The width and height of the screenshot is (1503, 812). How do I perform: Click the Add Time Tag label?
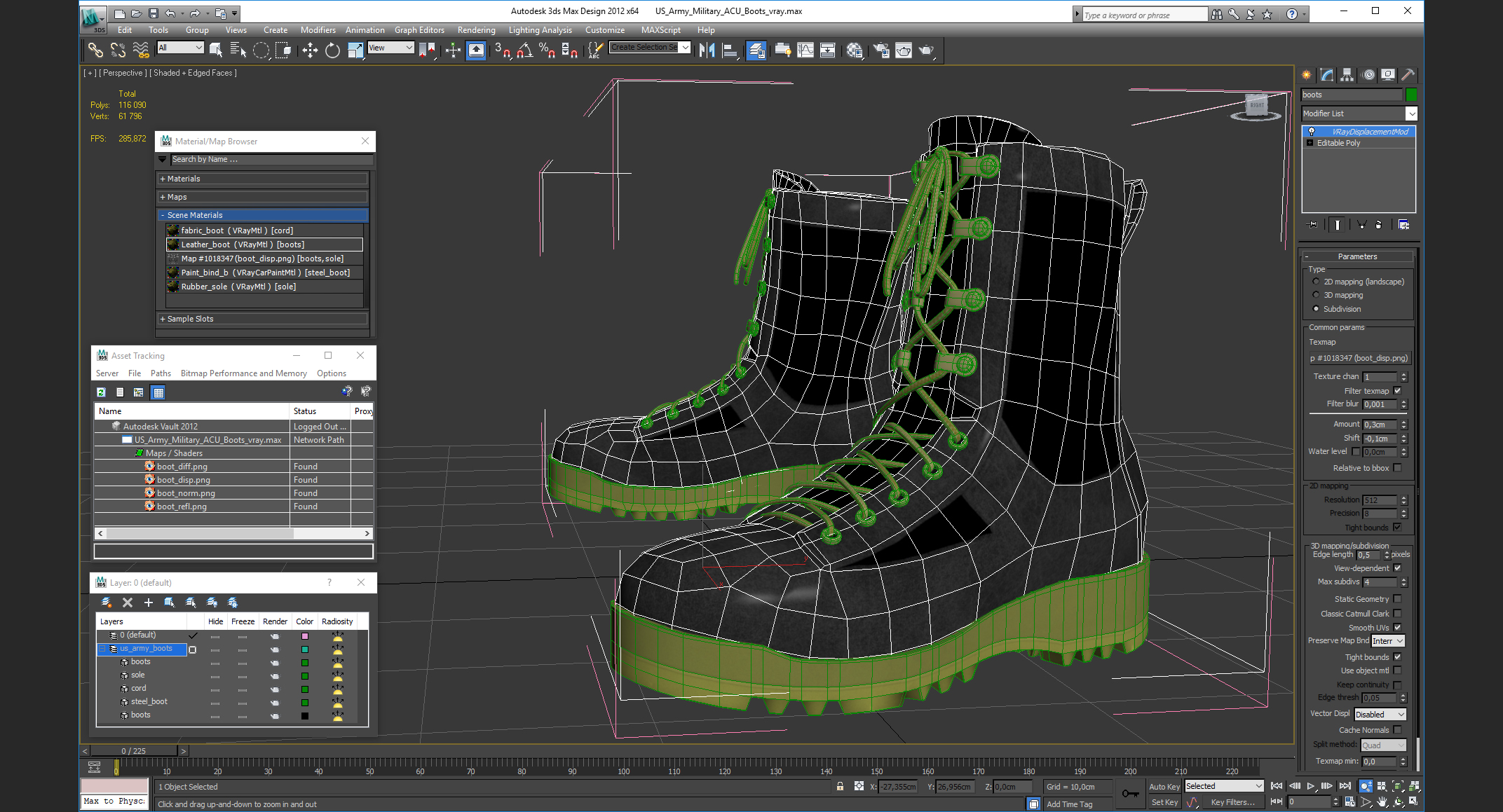tap(1069, 804)
